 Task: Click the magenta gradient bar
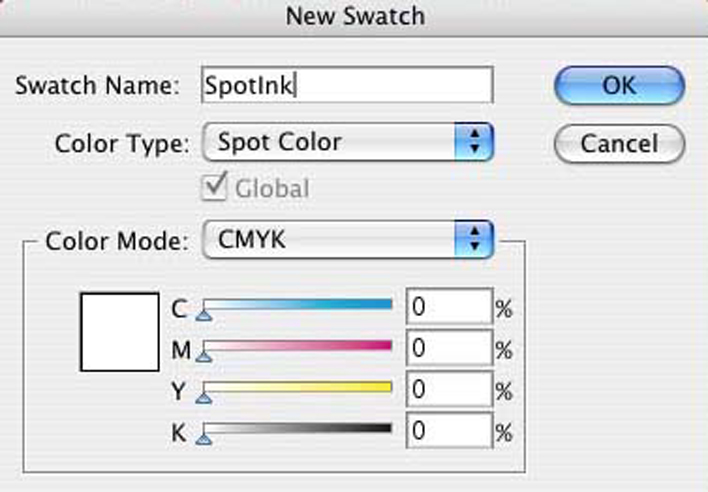298,346
